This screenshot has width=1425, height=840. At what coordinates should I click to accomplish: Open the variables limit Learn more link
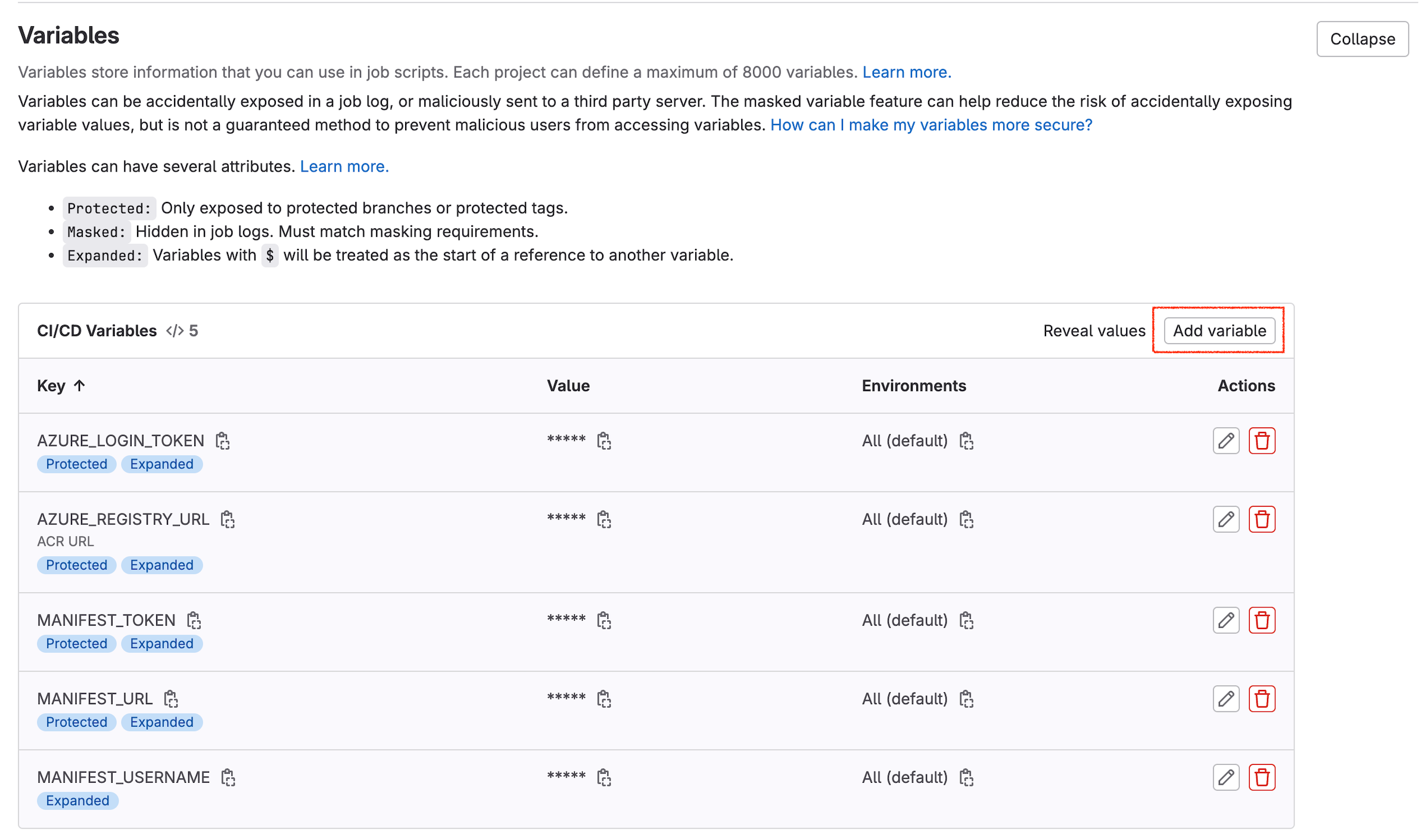pyautogui.click(x=906, y=73)
